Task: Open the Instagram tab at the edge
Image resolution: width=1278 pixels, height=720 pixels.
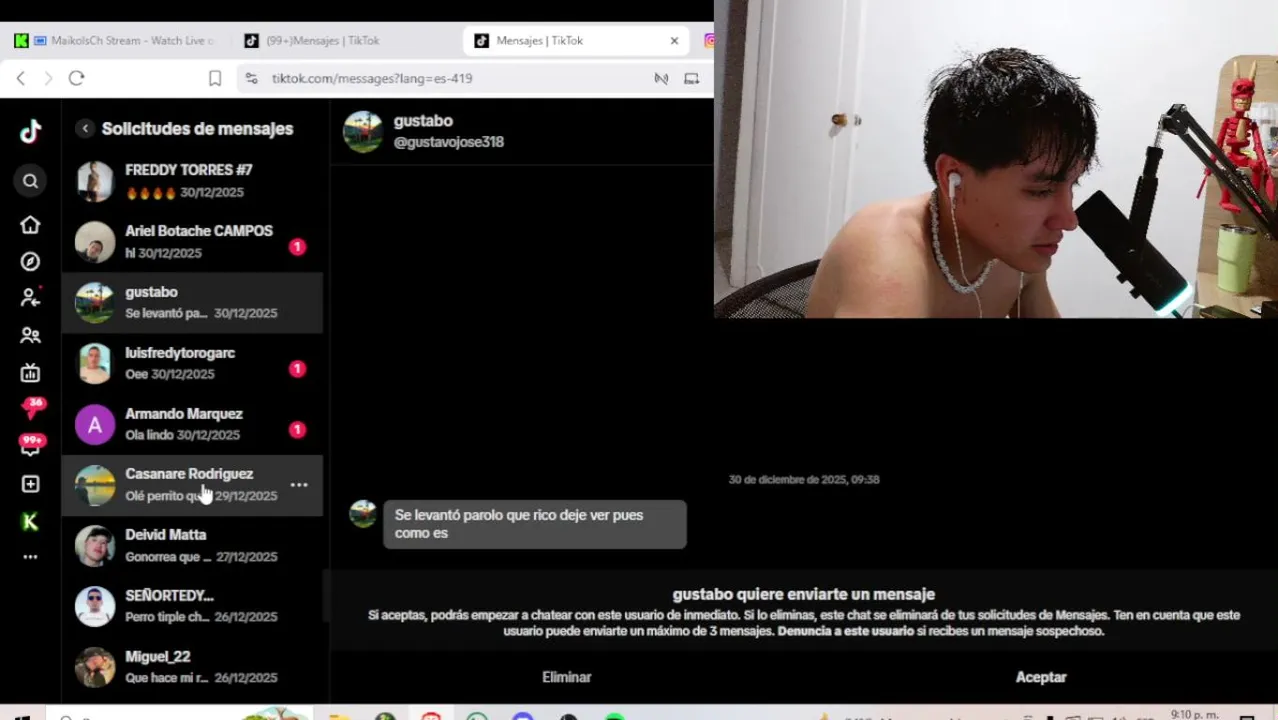Action: pos(708,40)
